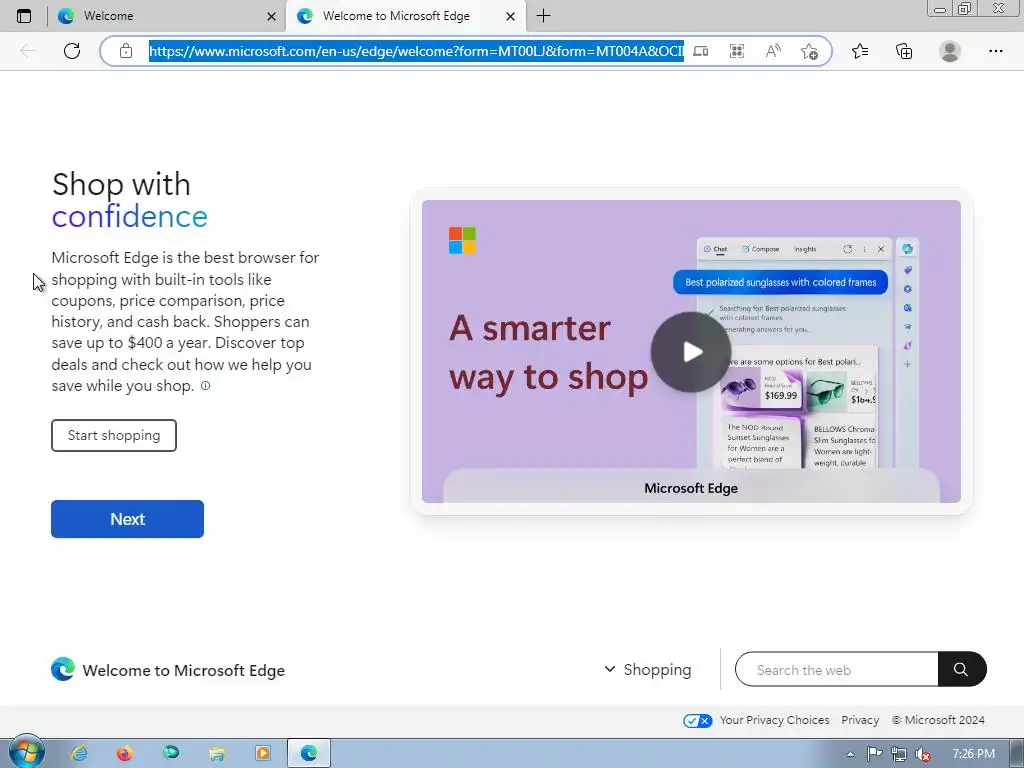The width and height of the screenshot is (1024, 768).
Task: Select the Edge taskbar button
Action: click(309, 754)
